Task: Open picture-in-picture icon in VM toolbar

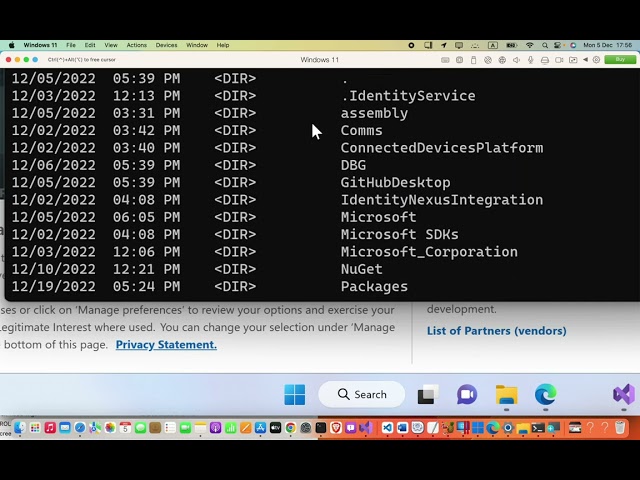Action: 573,60
